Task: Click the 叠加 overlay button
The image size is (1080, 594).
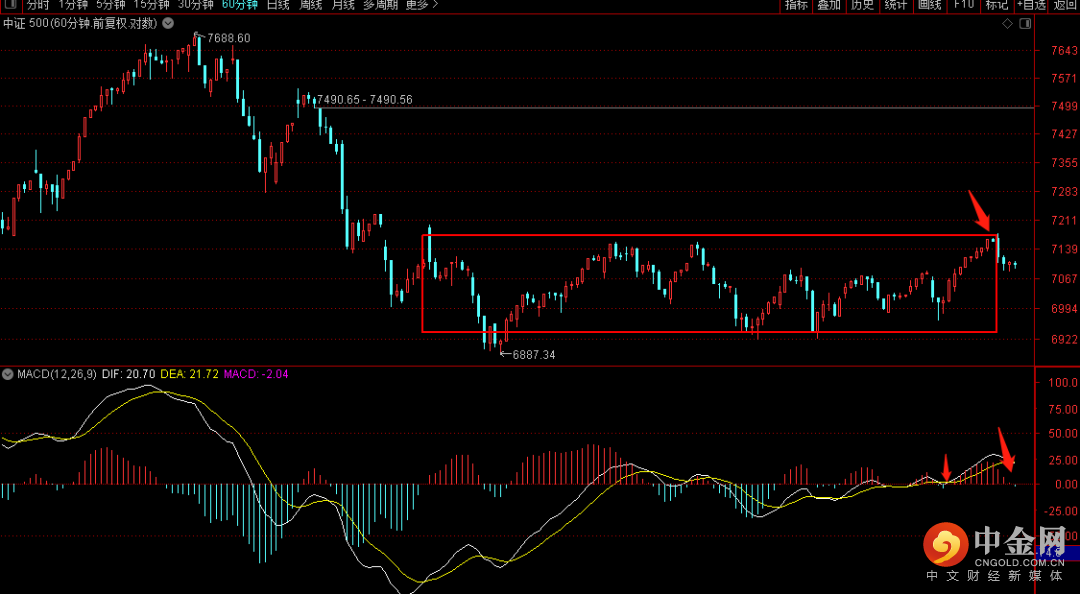Action: coord(829,5)
